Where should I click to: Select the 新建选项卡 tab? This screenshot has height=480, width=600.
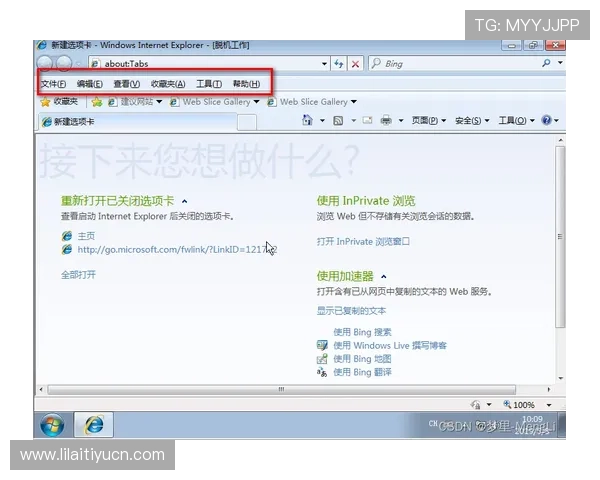pos(138,122)
